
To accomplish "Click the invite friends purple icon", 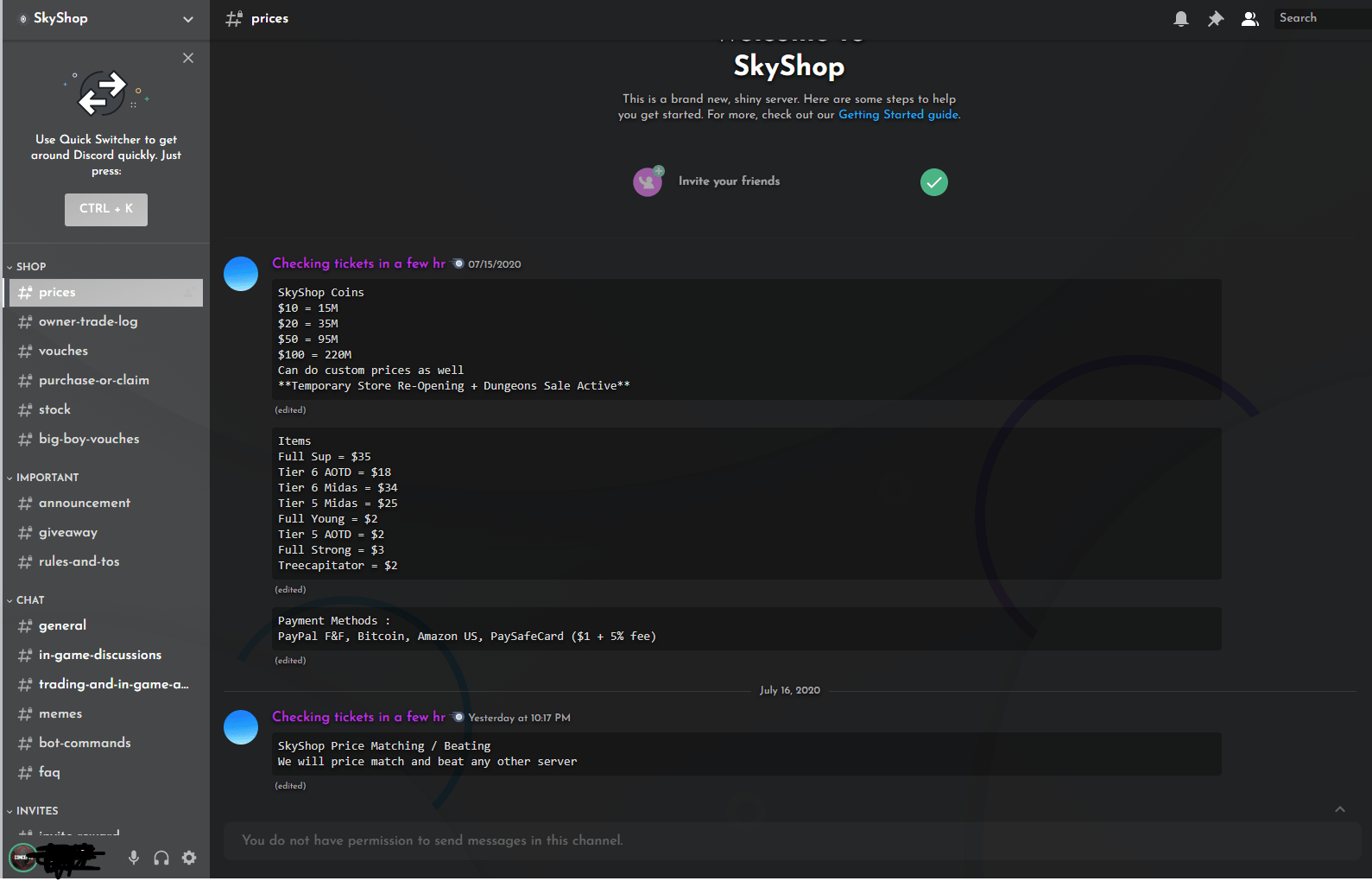I will [x=648, y=181].
